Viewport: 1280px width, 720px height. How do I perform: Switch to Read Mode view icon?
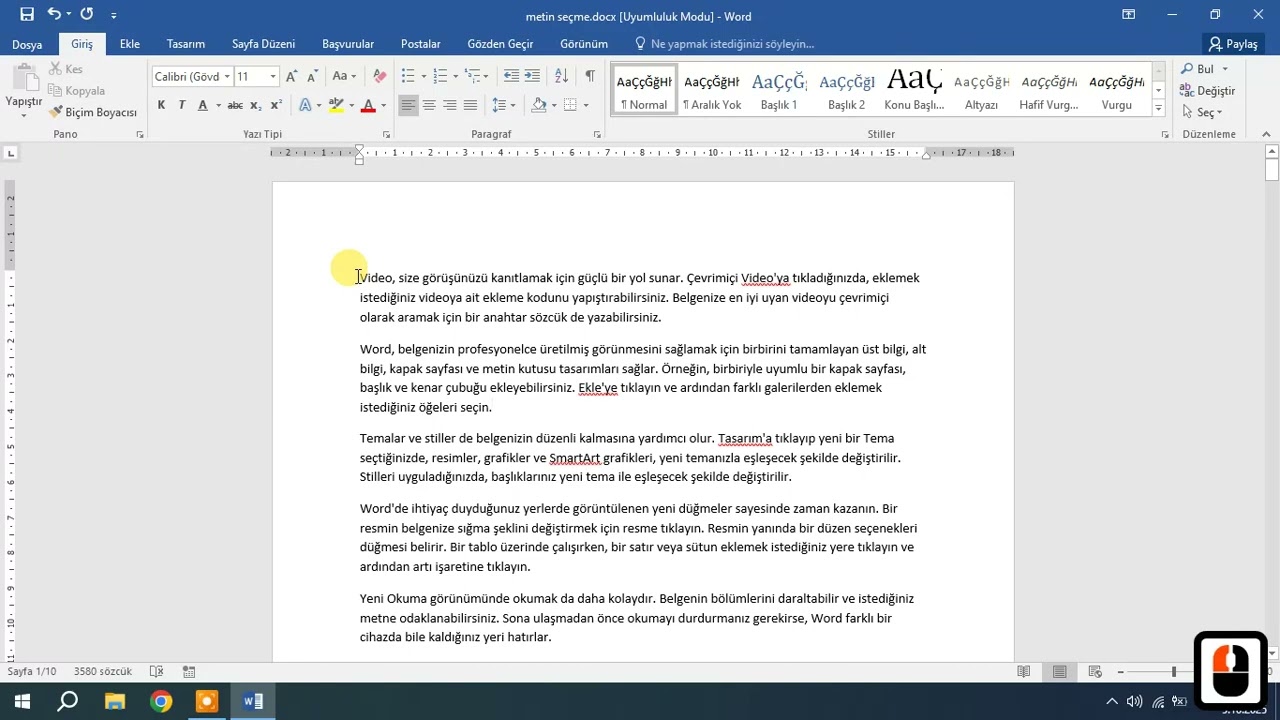tap(1023, 672)
